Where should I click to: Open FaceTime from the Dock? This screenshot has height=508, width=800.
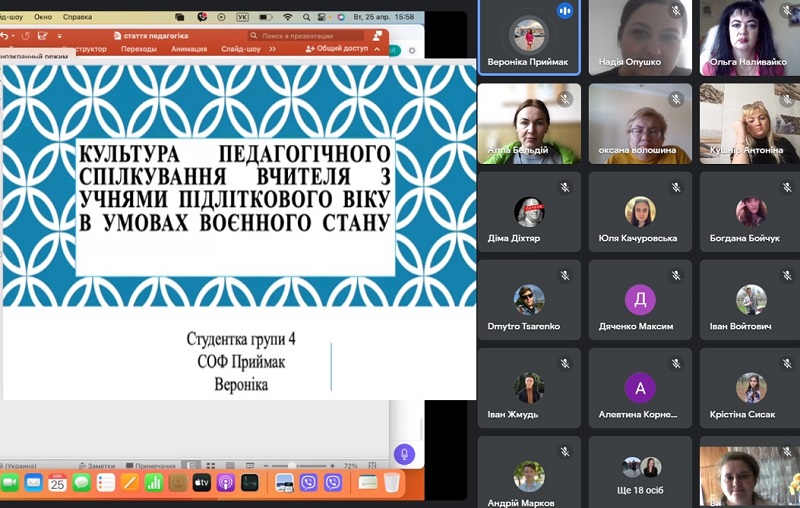[9, 482]
